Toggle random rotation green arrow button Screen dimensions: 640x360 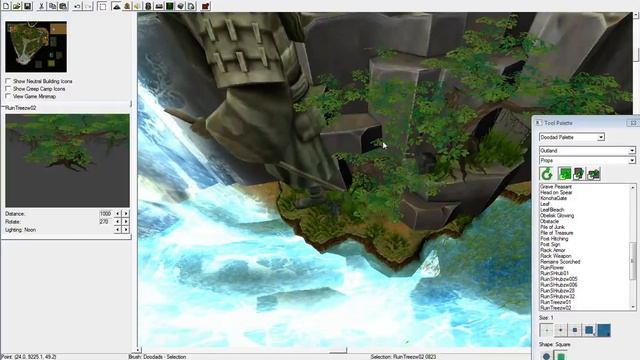(x=547, y=174)
